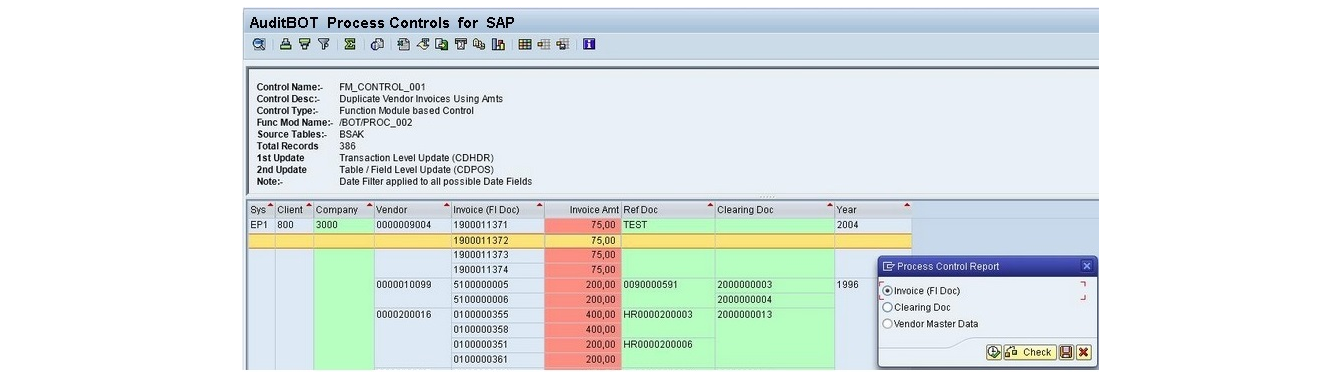Click the ABC analysis chart icon

[x=498, y=44]
